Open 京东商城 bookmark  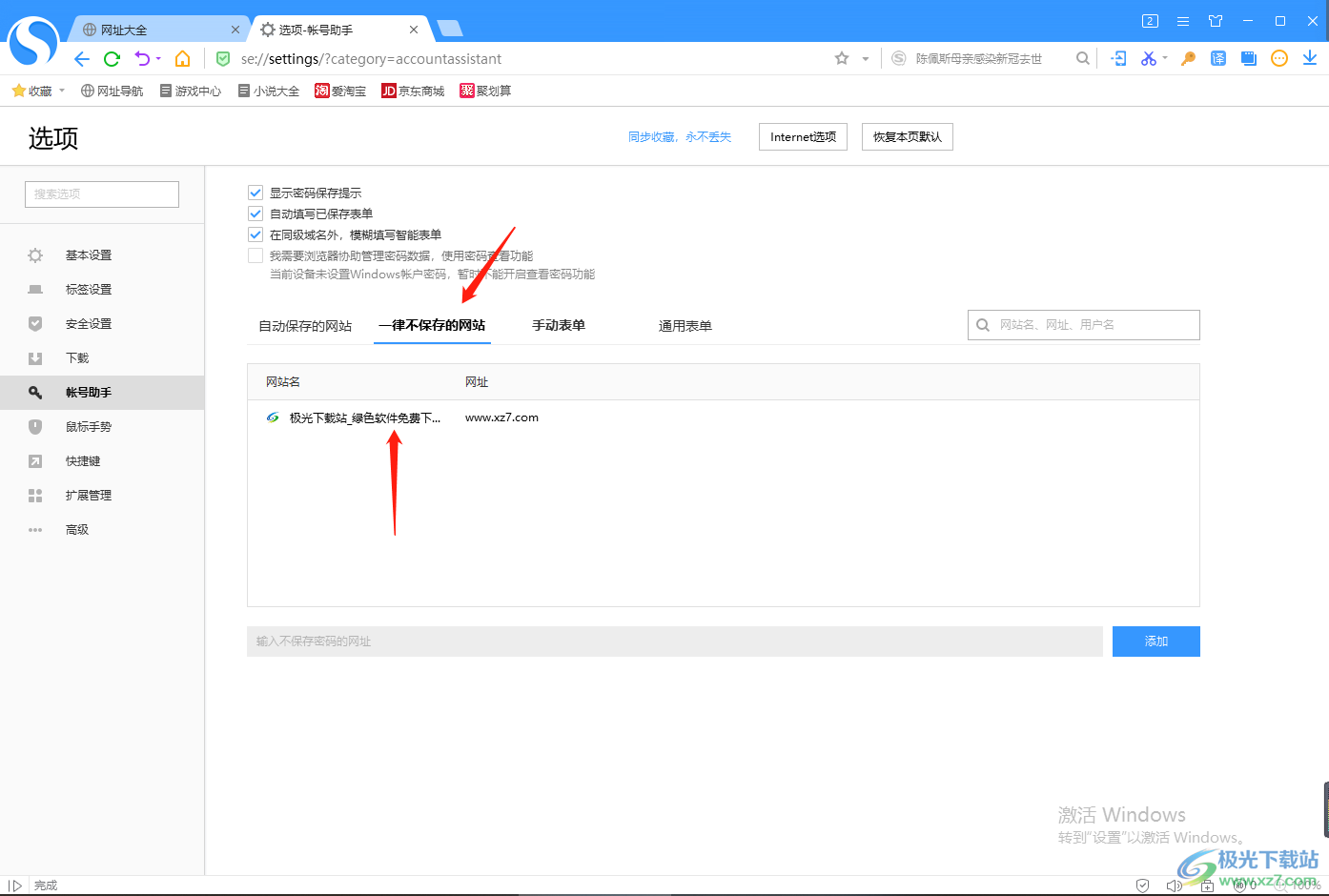tap(413, 91)
